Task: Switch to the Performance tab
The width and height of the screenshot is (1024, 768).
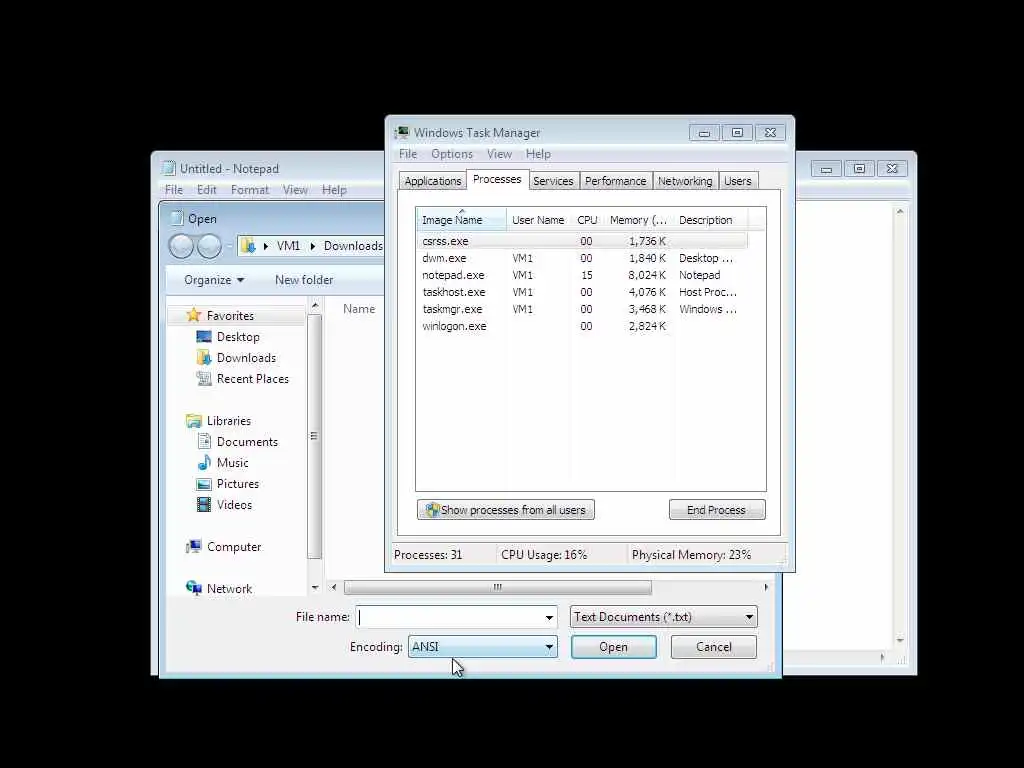Action: click(x=615, y=181)
